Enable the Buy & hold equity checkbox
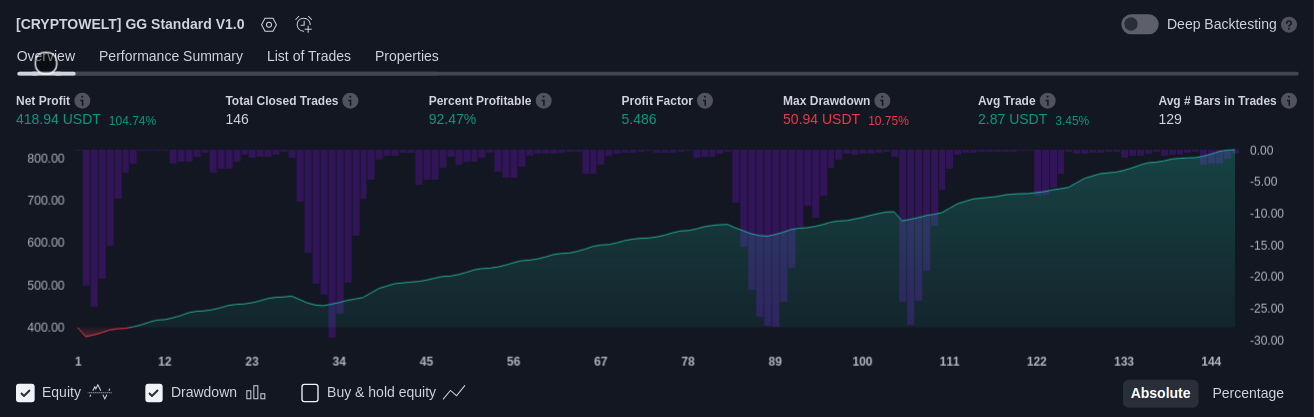Screen dimensions: 1314x417 pyautogui.click(x=310, y=393)
